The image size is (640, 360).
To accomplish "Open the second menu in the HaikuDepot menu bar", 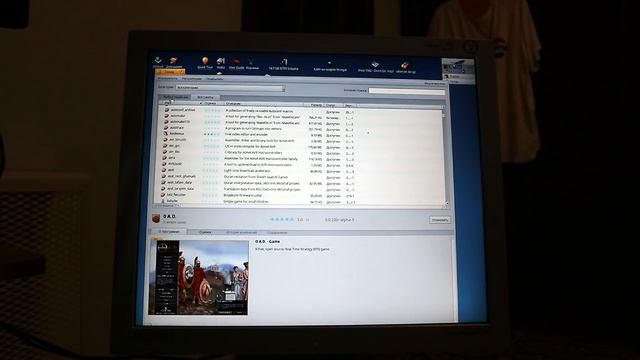I will pos(192,79).
